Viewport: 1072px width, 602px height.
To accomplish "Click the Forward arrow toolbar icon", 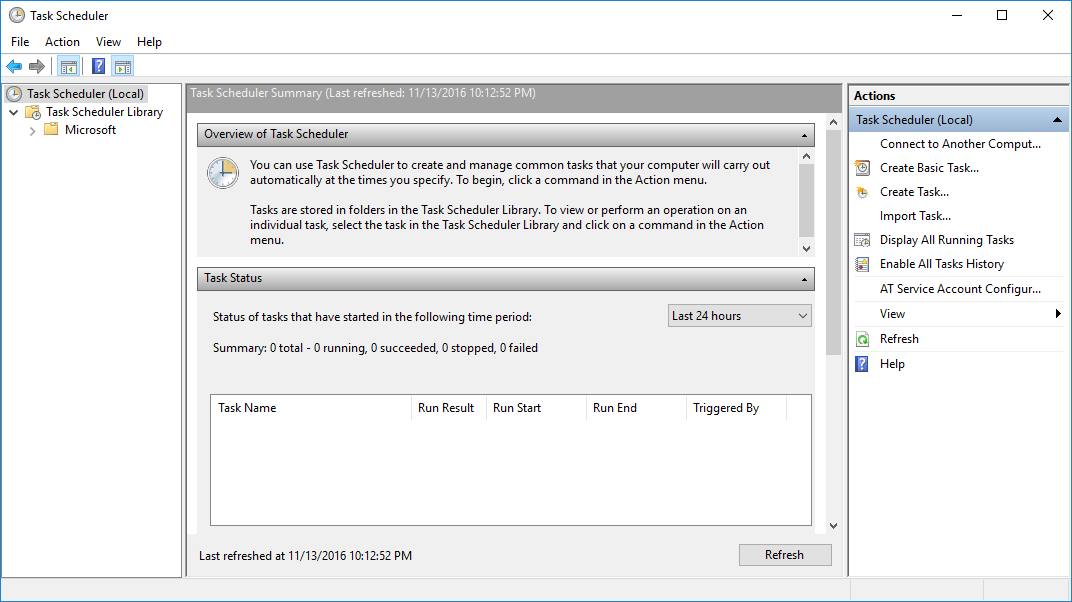I will [37, 67].
